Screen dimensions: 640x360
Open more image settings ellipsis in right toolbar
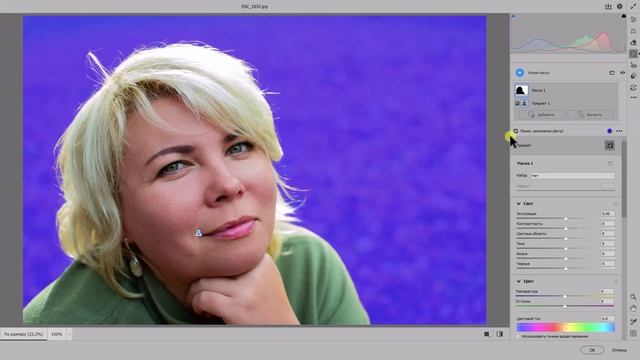point(633,98)
